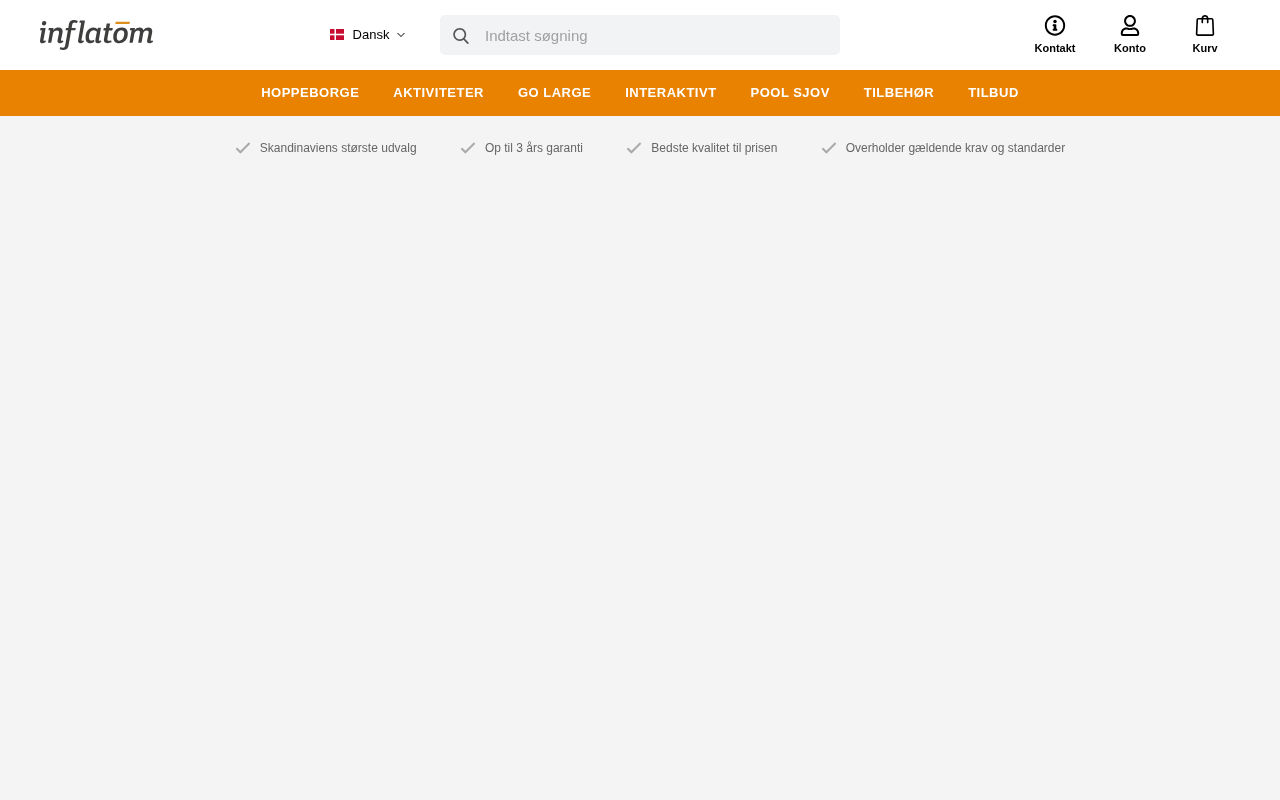Screen dimensions: 1280x800
Task: Open the HOPPEBORGE menu
Action: 310,93
